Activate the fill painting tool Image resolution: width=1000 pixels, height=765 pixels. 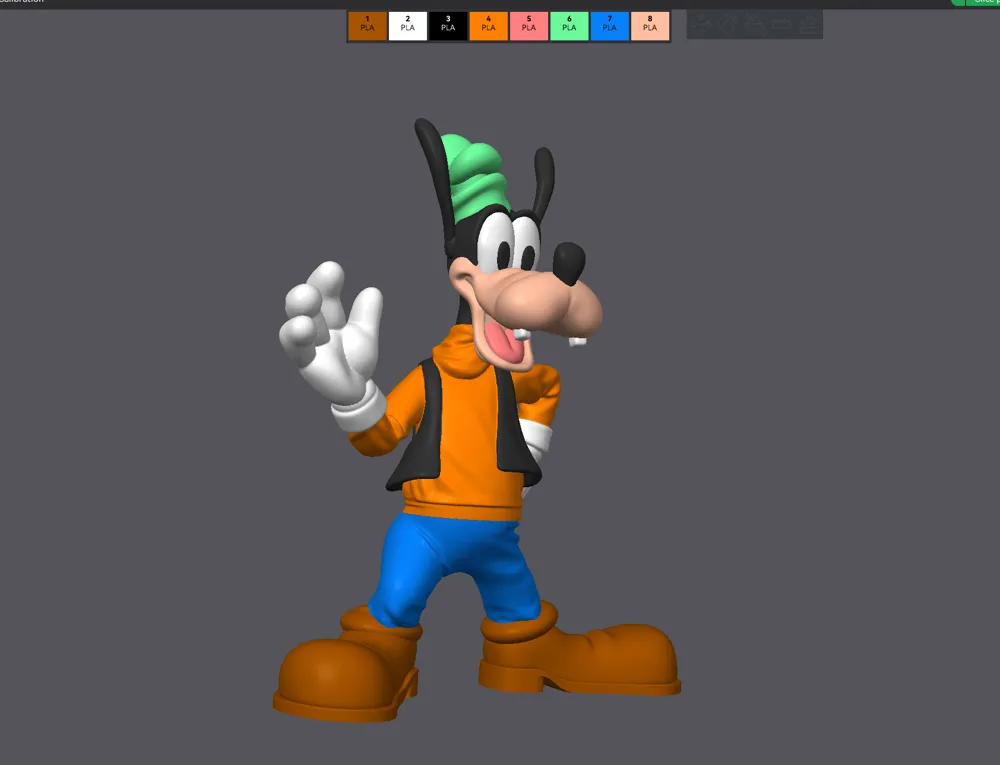click(x=754, y=24)
